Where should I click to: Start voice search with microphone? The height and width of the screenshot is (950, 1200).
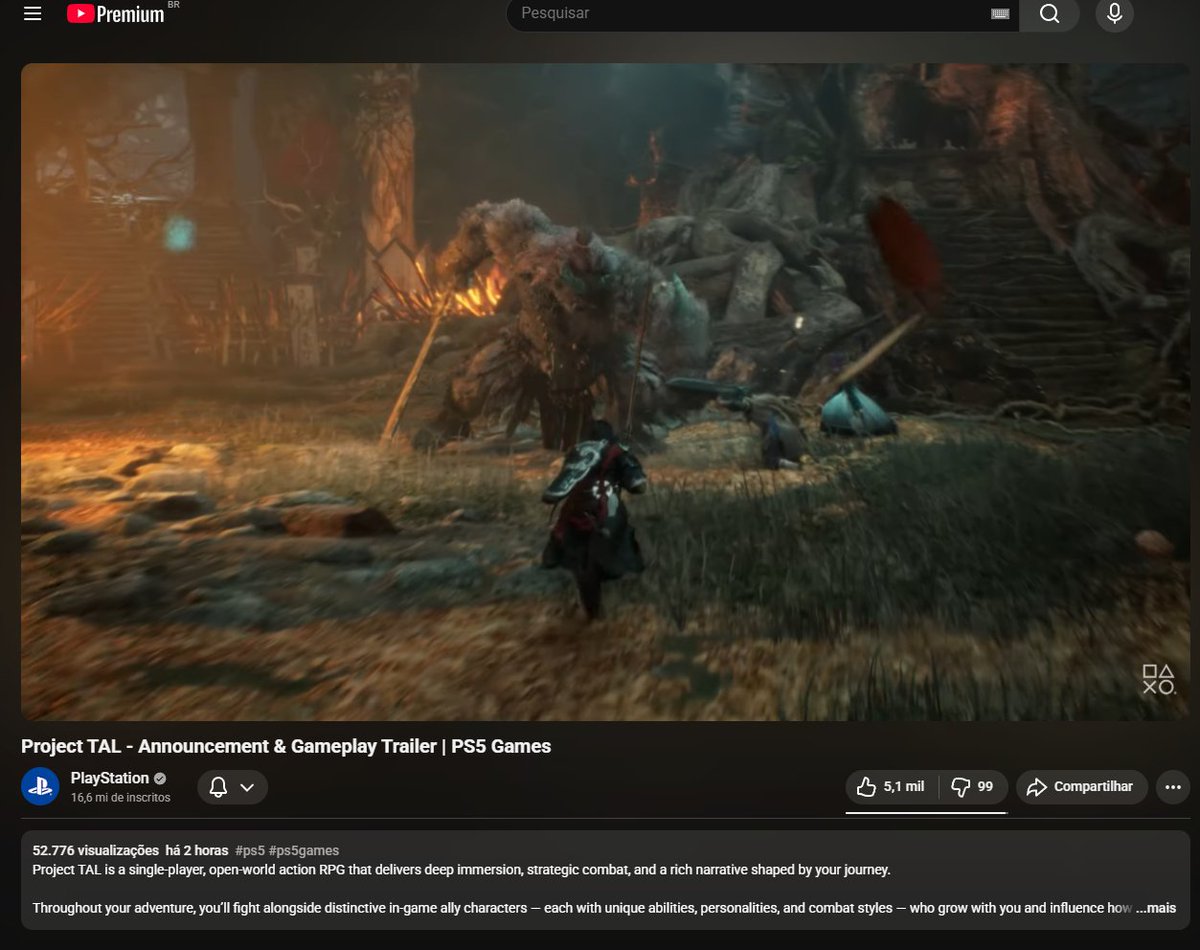(x=1114, y=14)
